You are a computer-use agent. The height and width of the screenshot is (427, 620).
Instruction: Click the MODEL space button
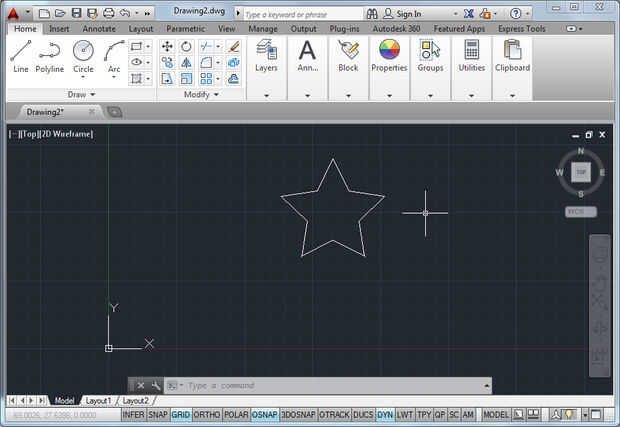click(495, 414)
